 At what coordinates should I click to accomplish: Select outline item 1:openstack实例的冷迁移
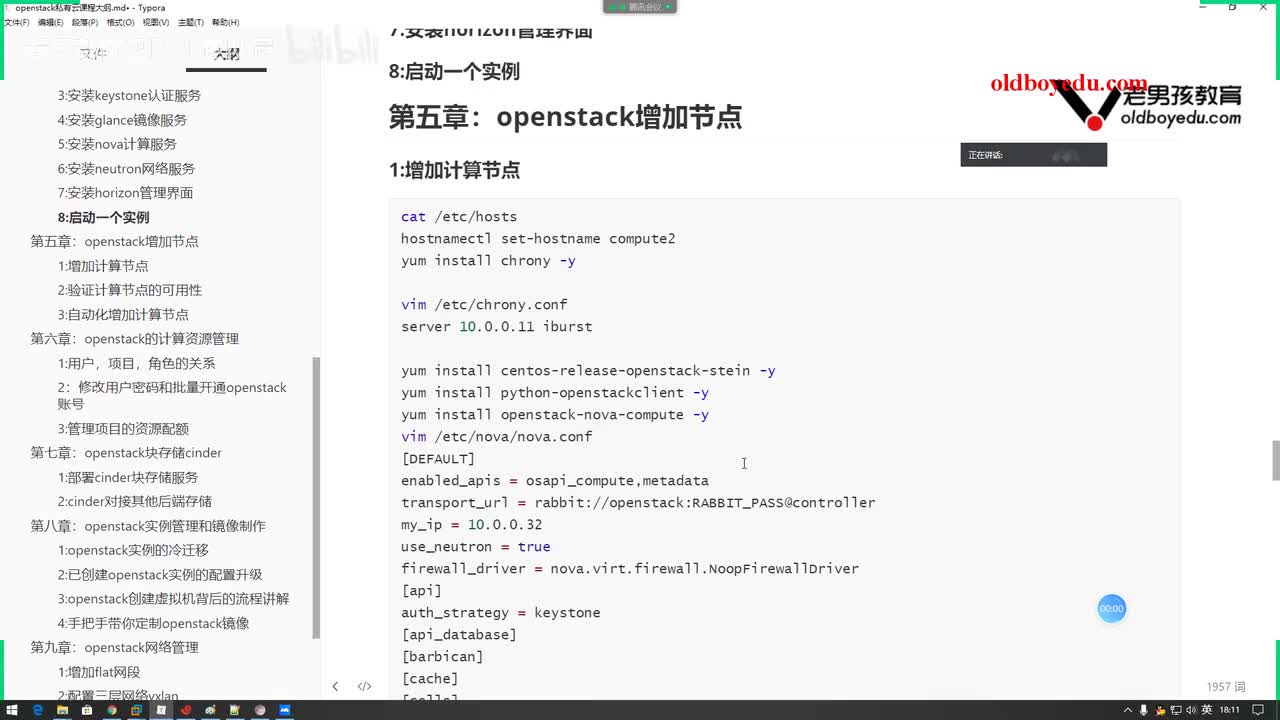[x=133, y=550]
